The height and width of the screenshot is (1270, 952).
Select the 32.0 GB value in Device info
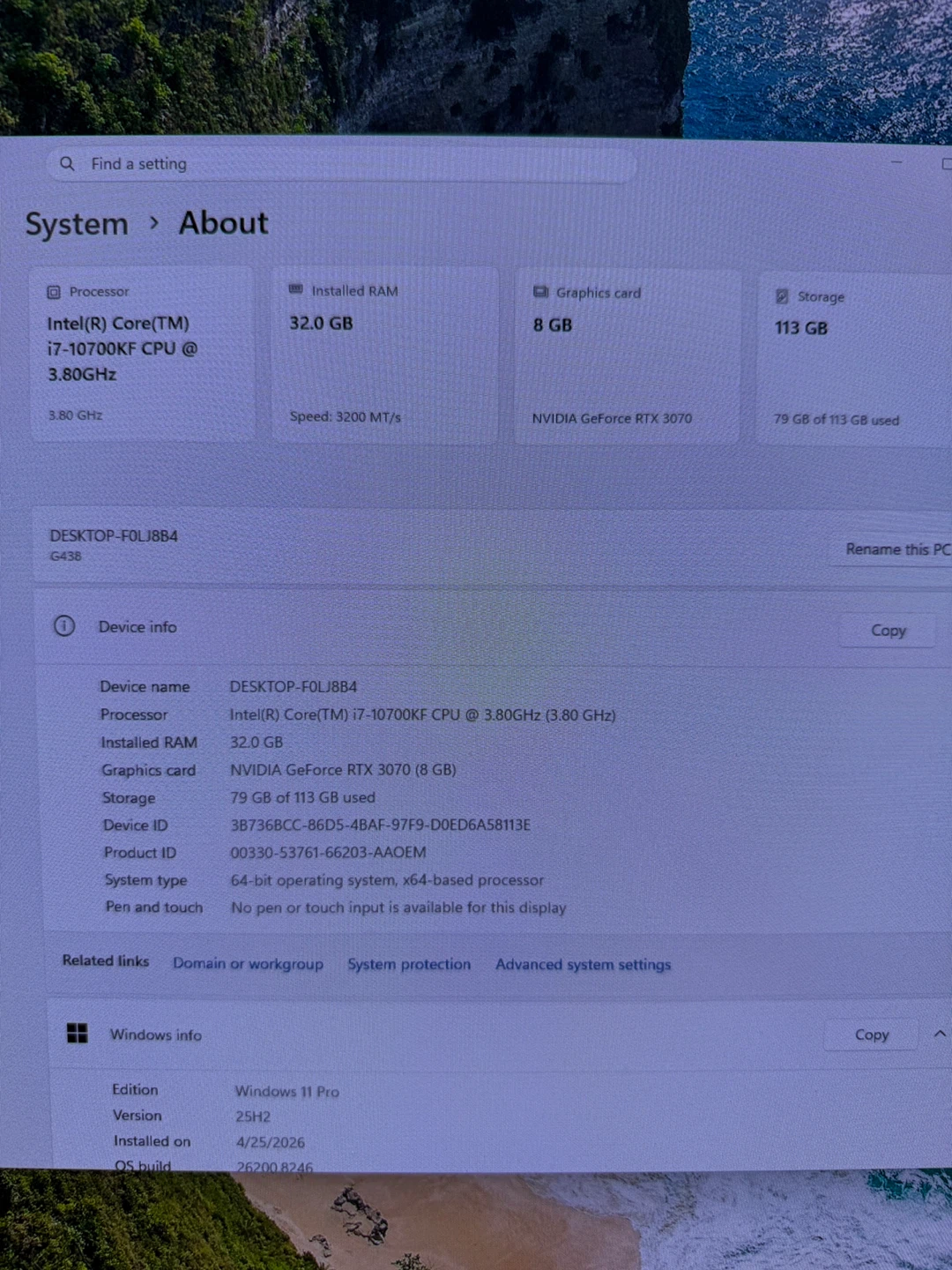[257, 743]
